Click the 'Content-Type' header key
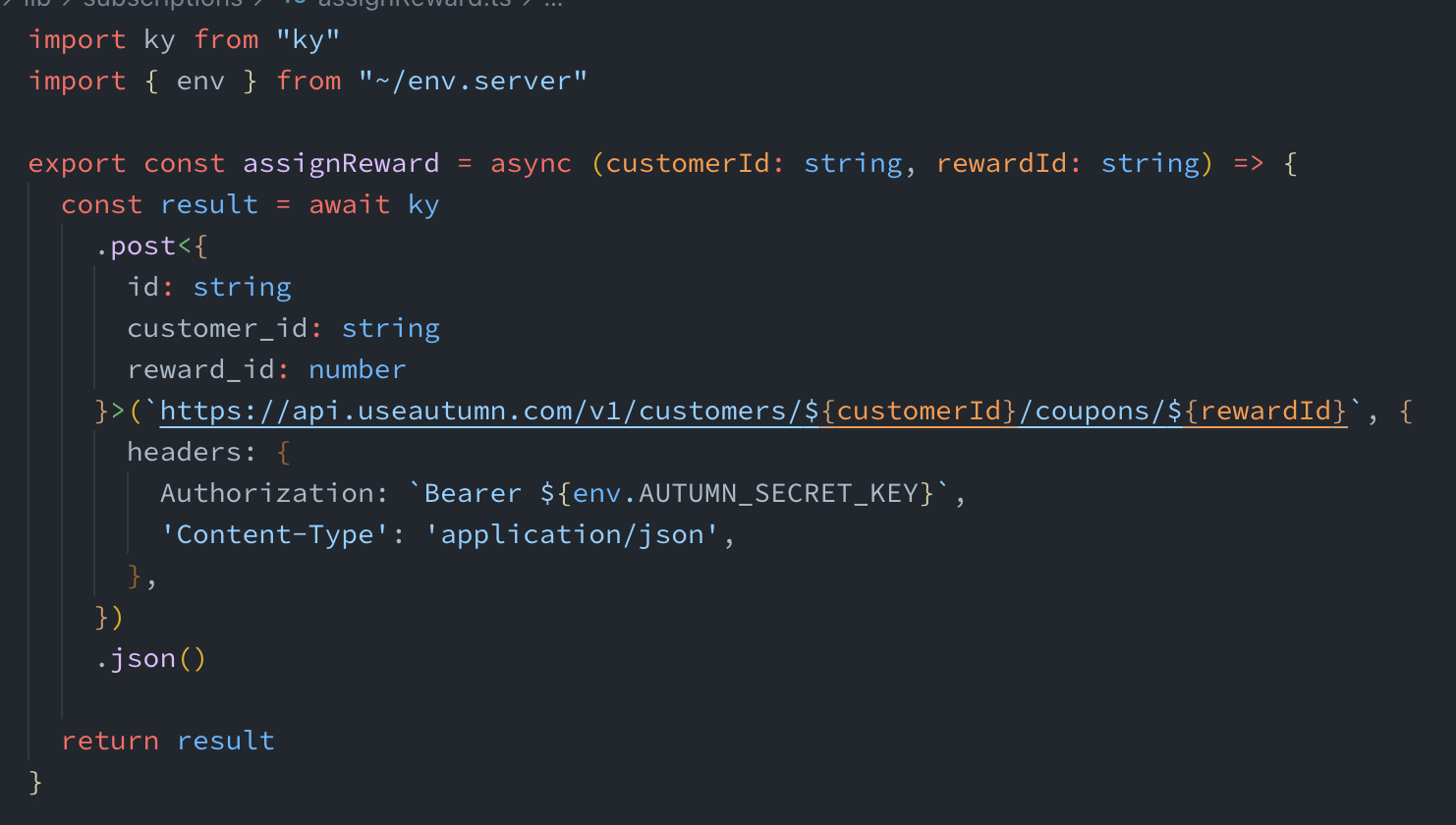1456x825 pixels. coord(274,534)
